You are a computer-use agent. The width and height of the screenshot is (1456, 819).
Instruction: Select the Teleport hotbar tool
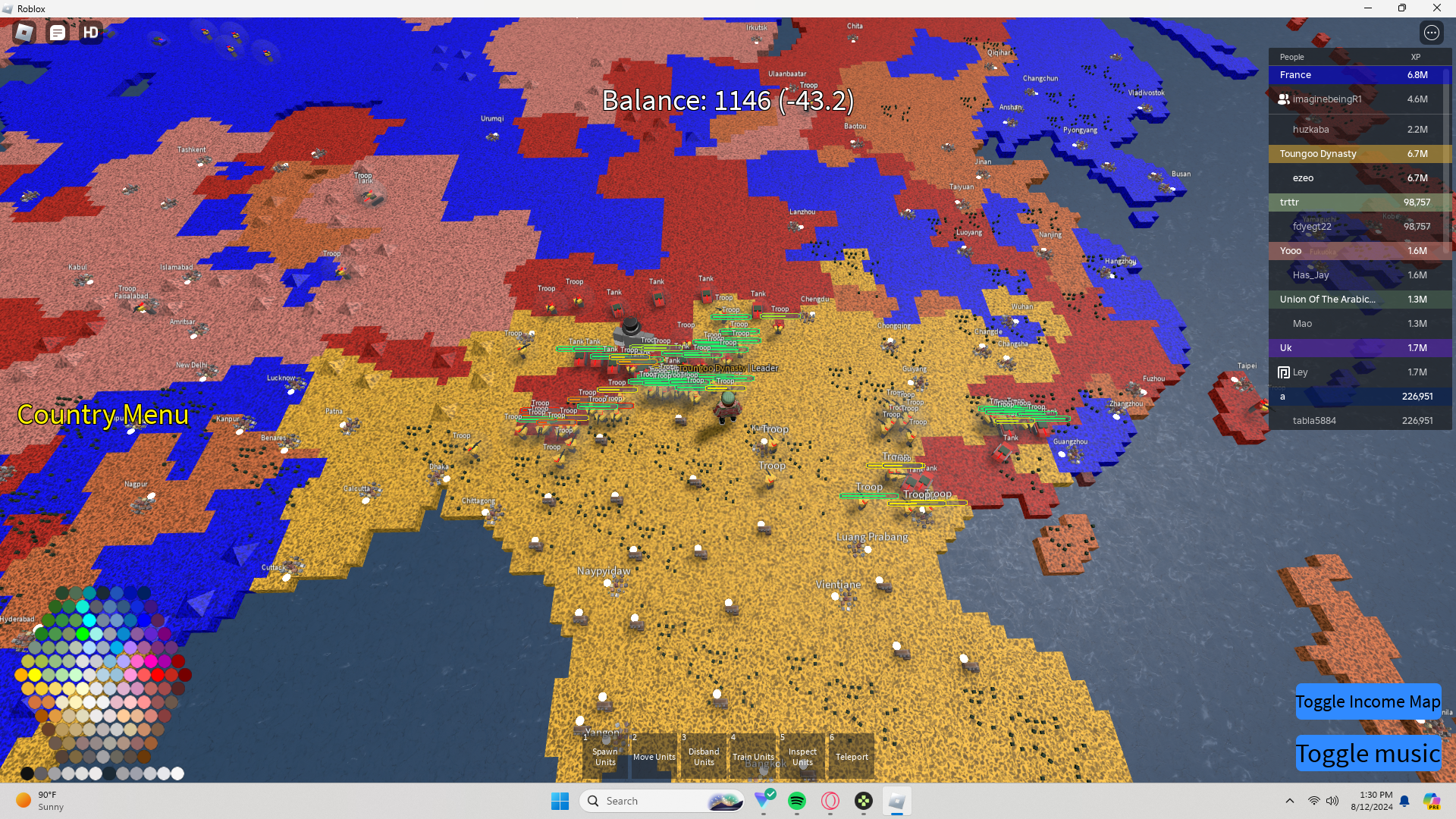[852, 755]
